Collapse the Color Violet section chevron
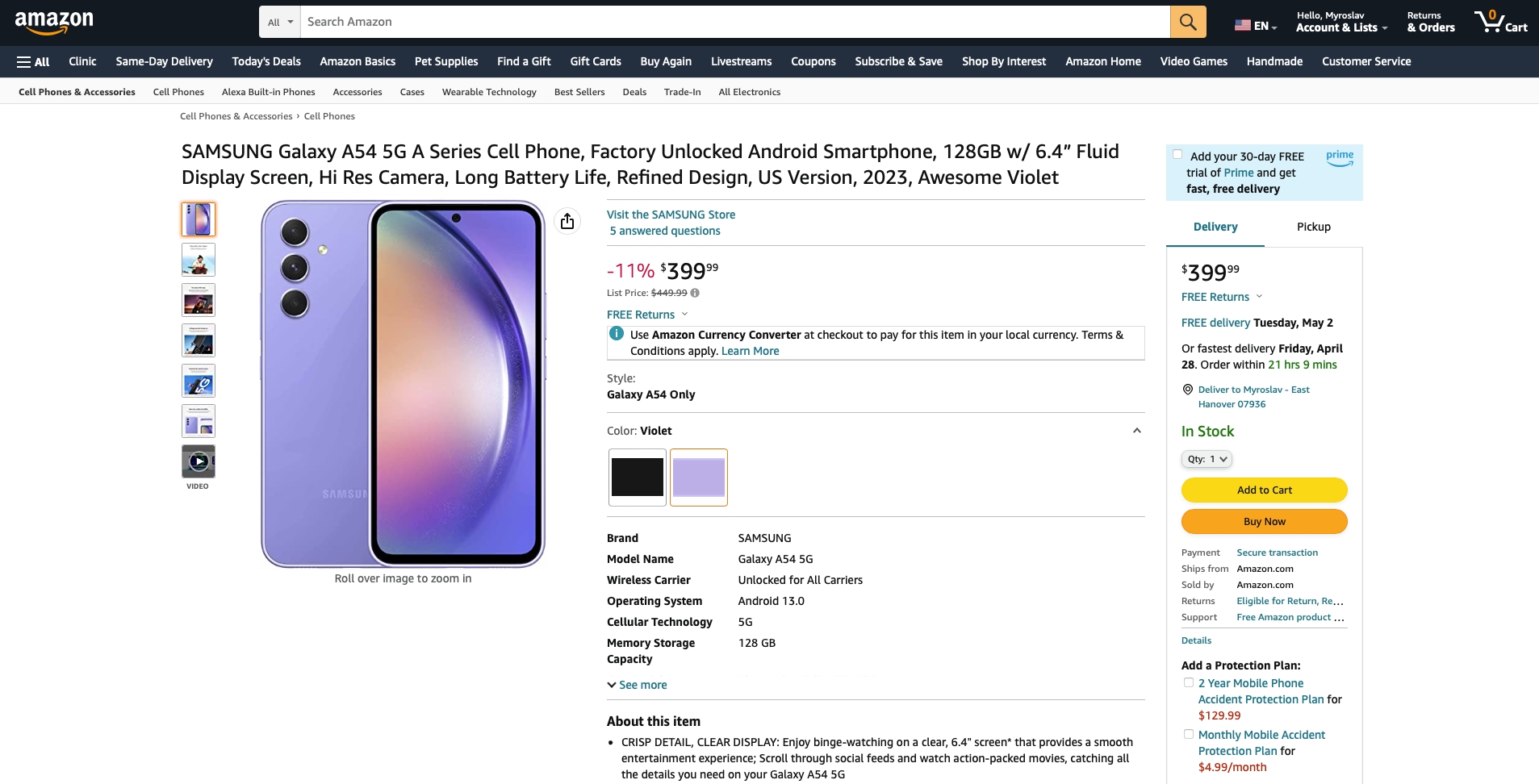Image resolution: width=1539 pixels, height=784 pixels. (1136, 431)
